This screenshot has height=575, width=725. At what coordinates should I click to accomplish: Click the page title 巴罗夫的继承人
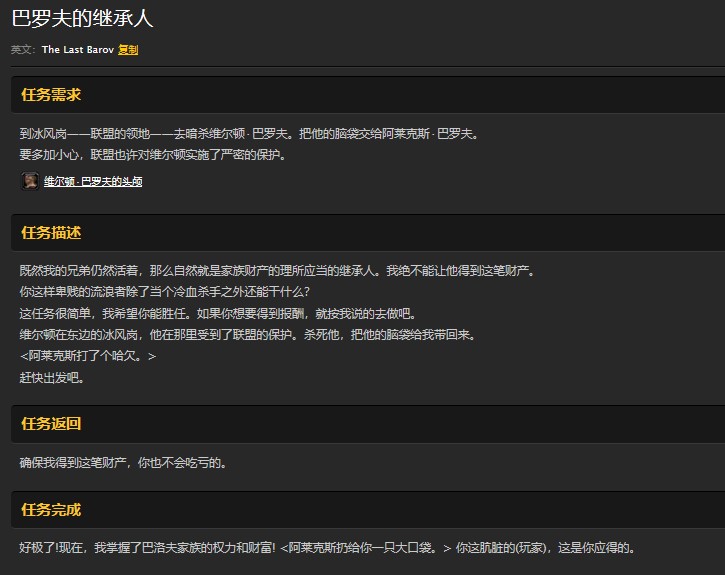point(82,19)
